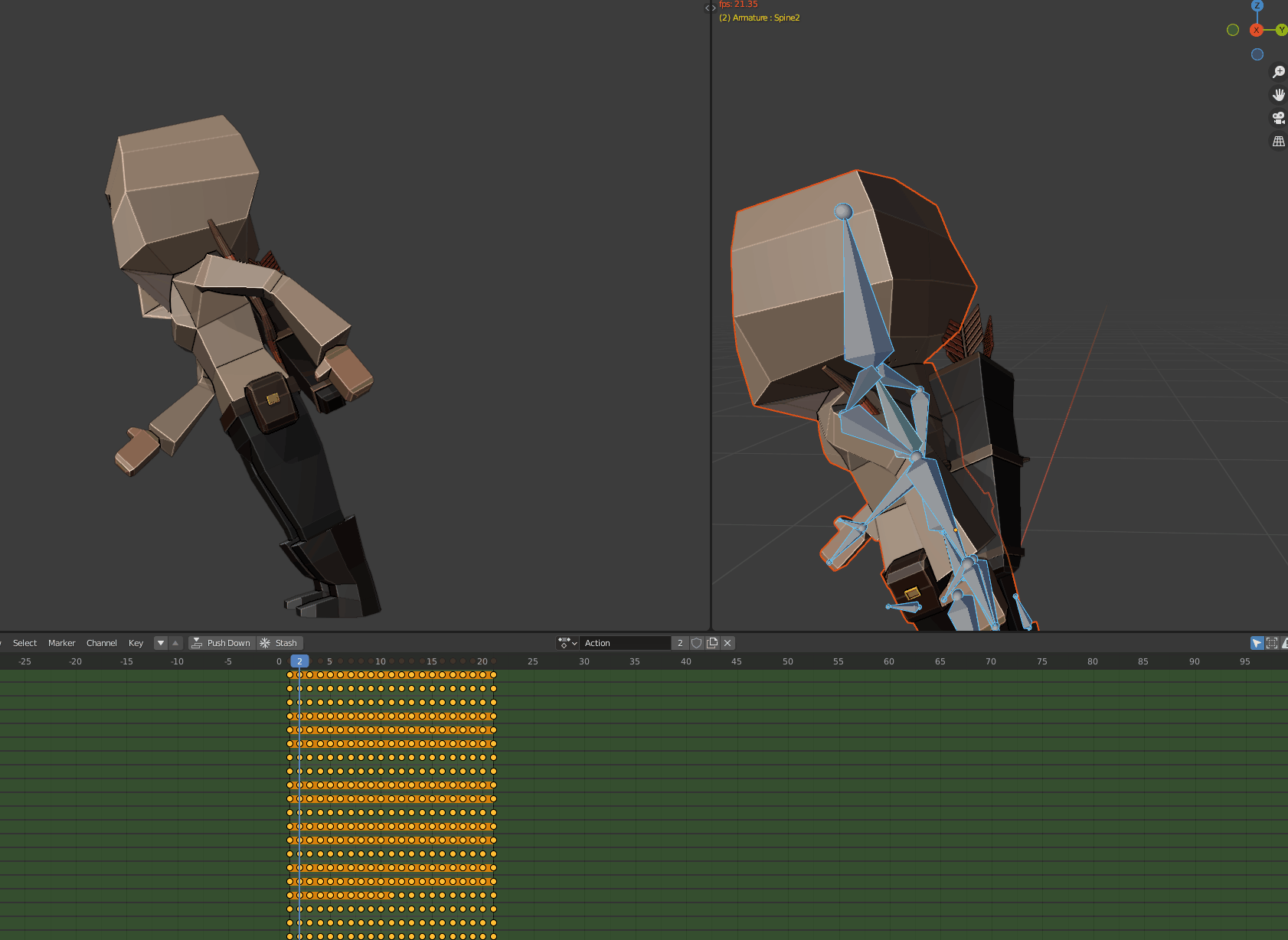Open the Channel menu
The height and width of the screenshot is (940, 1288).
coord(101,643)
